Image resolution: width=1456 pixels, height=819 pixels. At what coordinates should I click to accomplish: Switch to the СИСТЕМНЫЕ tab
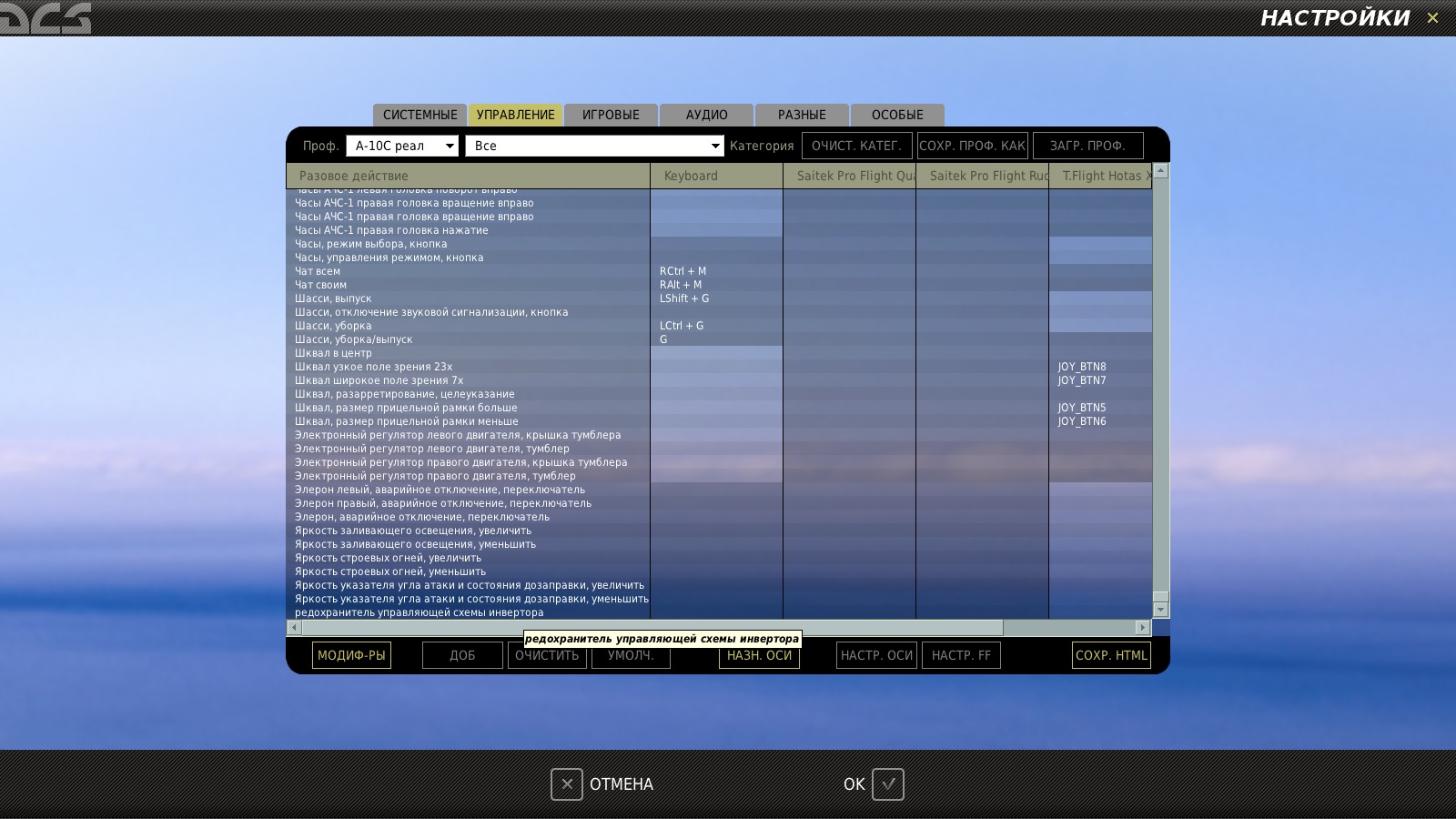pos(420,115)
